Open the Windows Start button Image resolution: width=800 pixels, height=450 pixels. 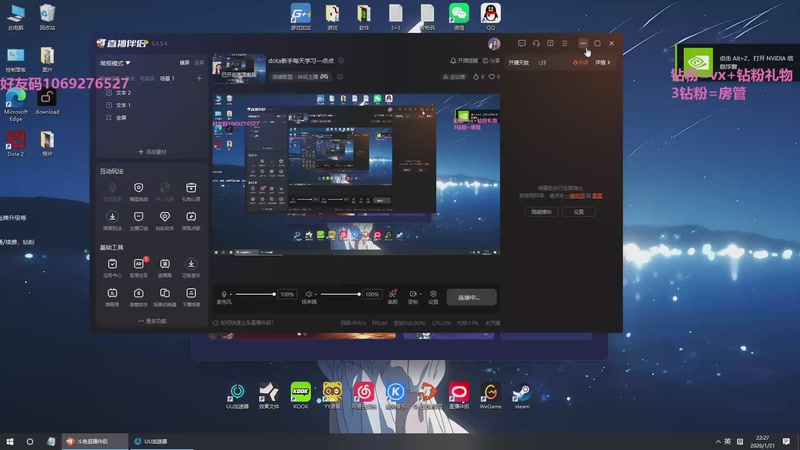(9, 441)
